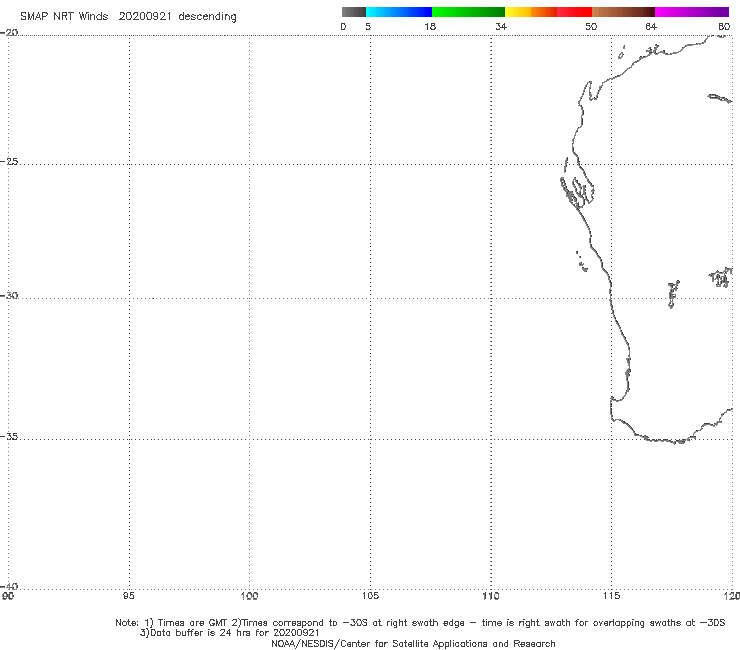Click the small island outlines offshore near -29

click(x=581, y=261)
